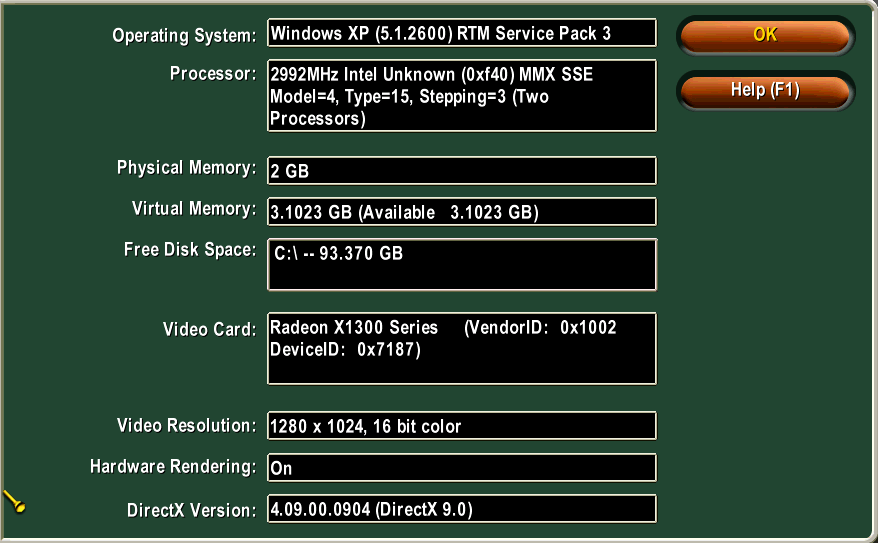Select the Operating System value field

pos(461,33)
